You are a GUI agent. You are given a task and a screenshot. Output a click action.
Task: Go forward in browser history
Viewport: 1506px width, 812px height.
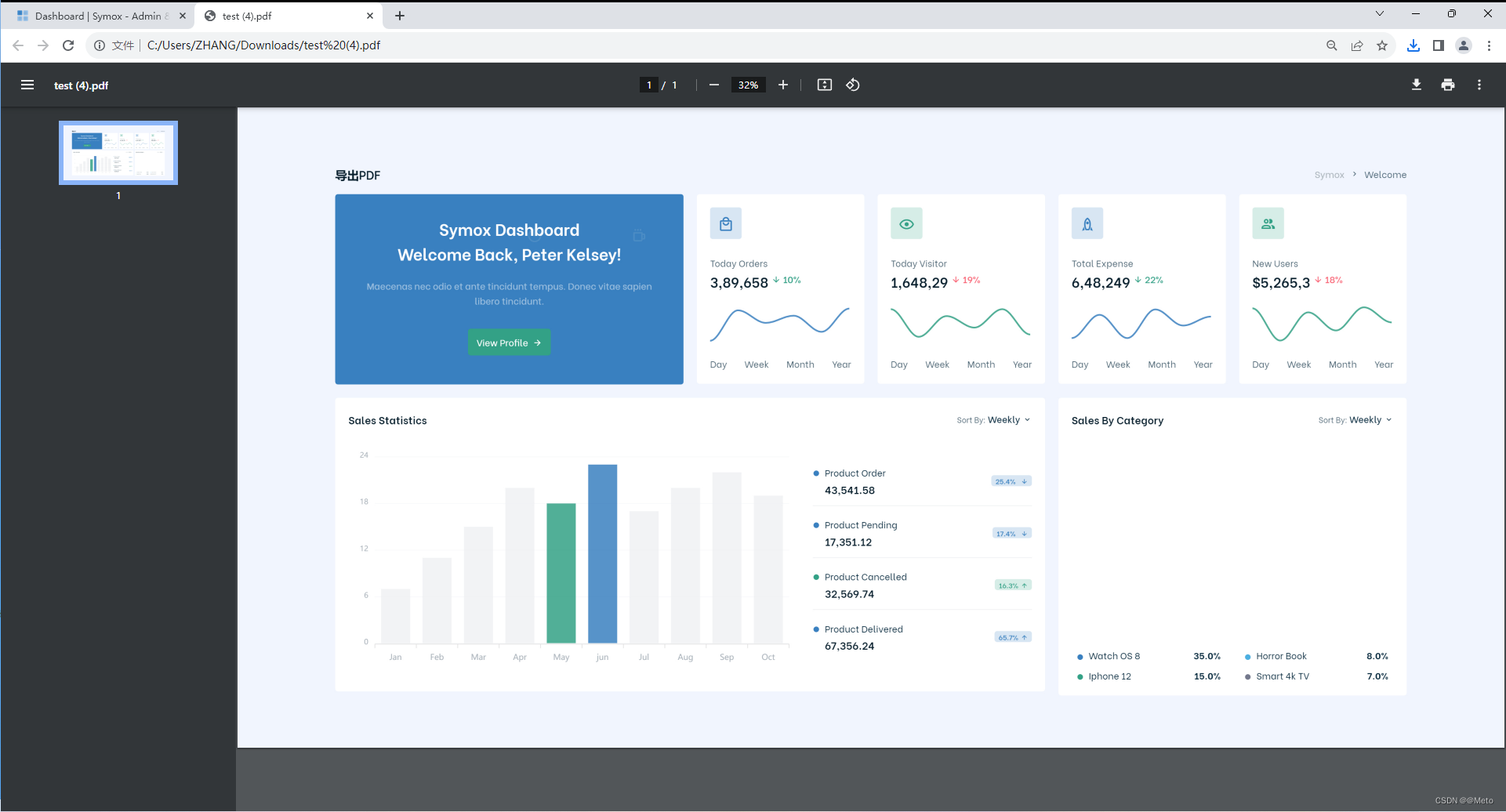[43, 45]
